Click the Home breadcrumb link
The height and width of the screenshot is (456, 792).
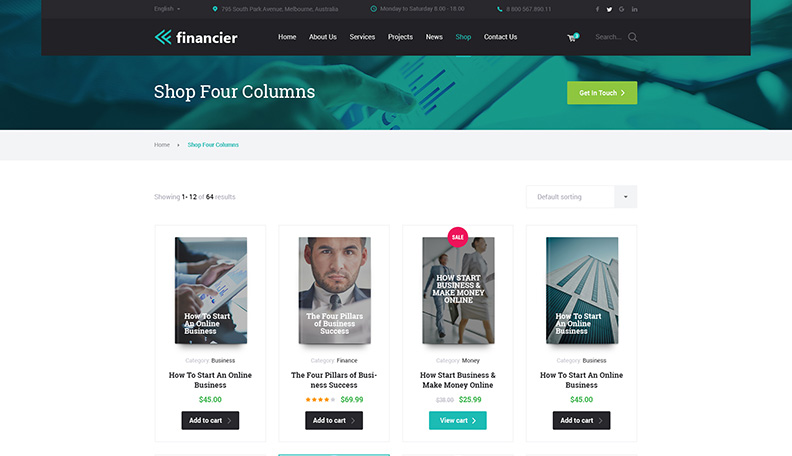pos(162,145)
